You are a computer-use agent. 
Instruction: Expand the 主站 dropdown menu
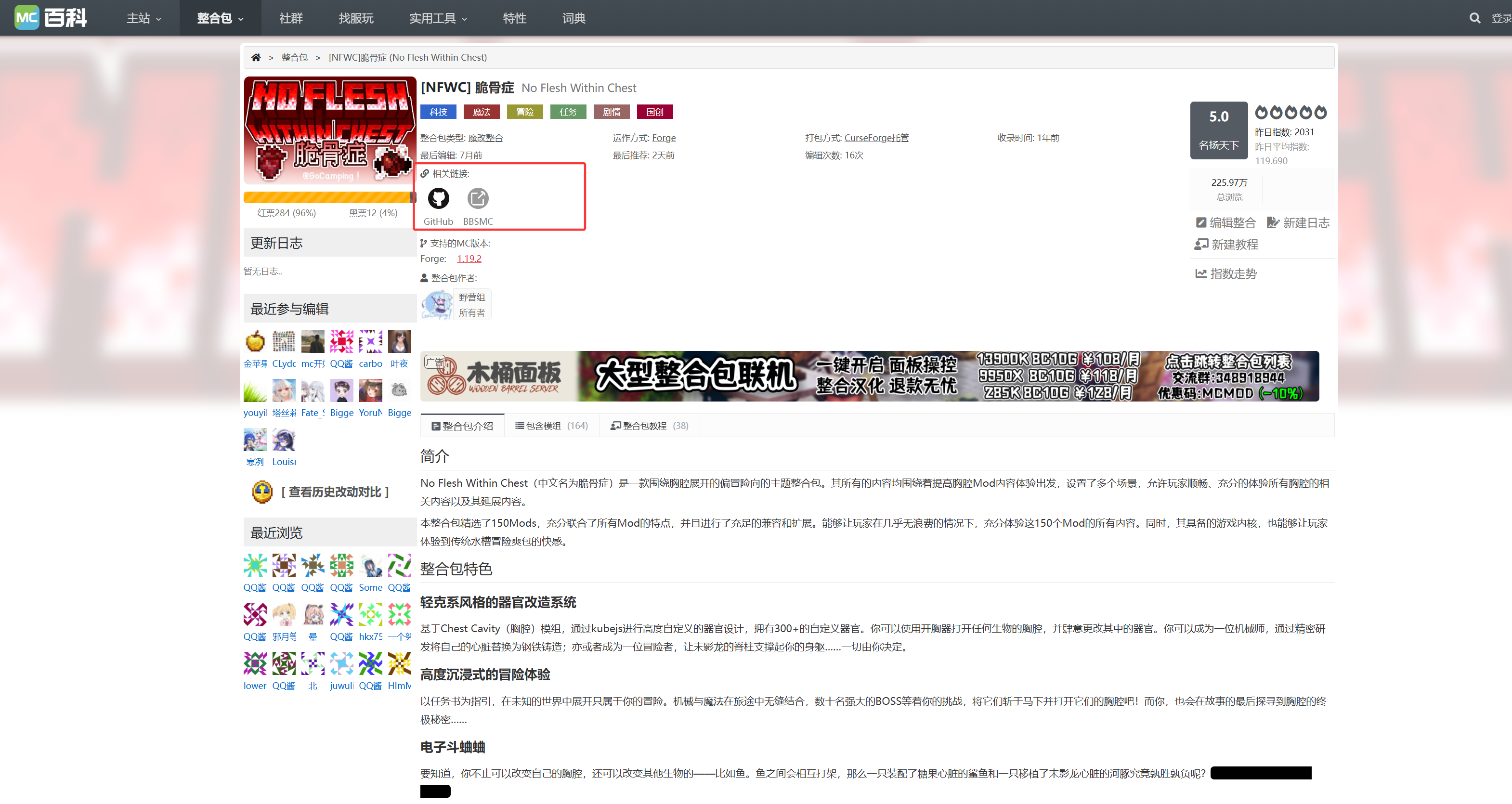coord(144,18)
